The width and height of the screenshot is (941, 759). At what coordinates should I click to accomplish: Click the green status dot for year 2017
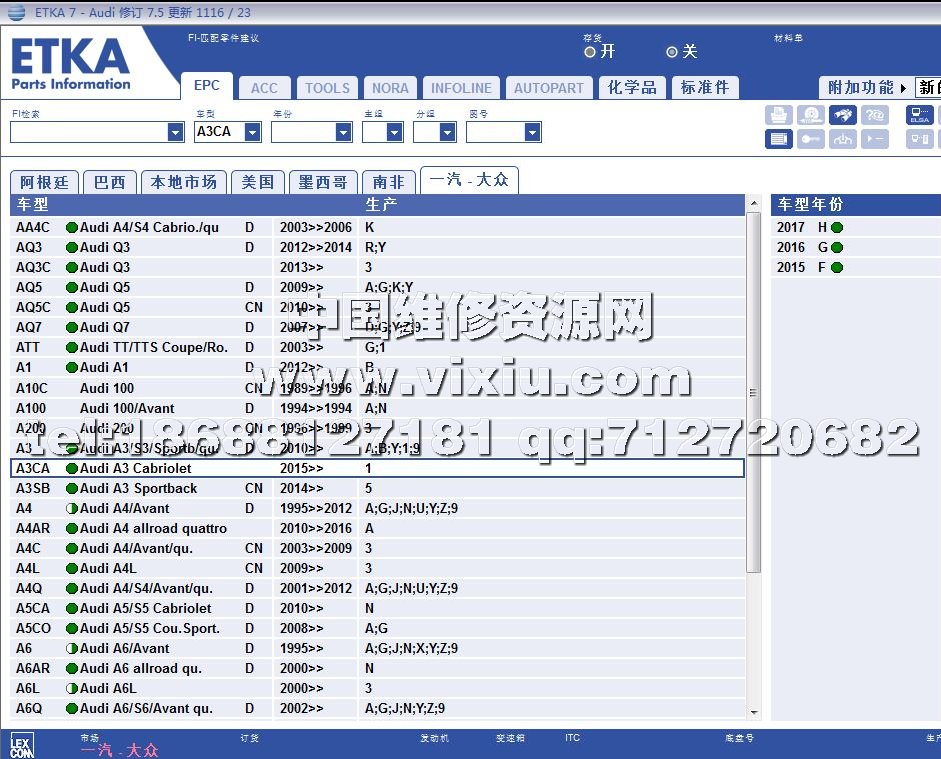tap(837, 227)
